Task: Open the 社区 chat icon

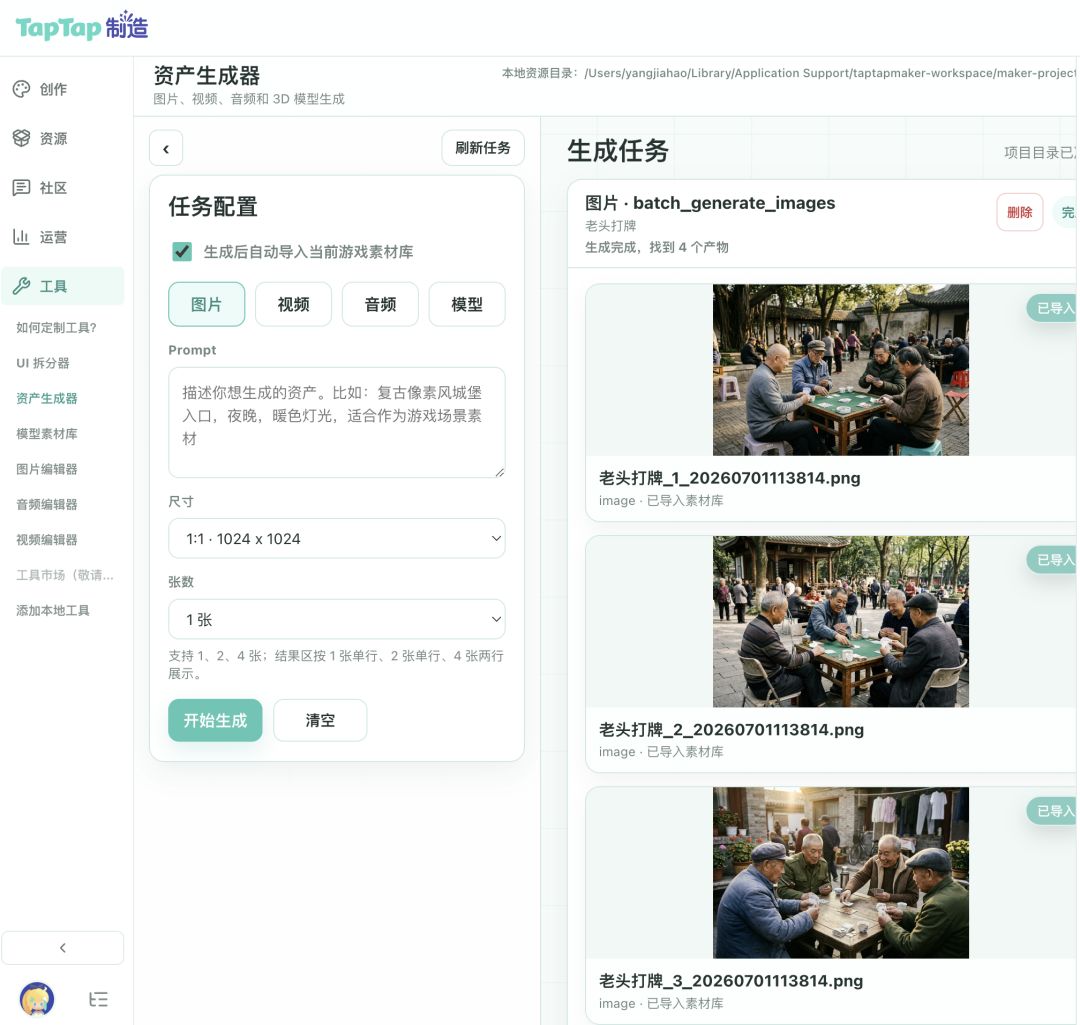Action: coord(21,187)
